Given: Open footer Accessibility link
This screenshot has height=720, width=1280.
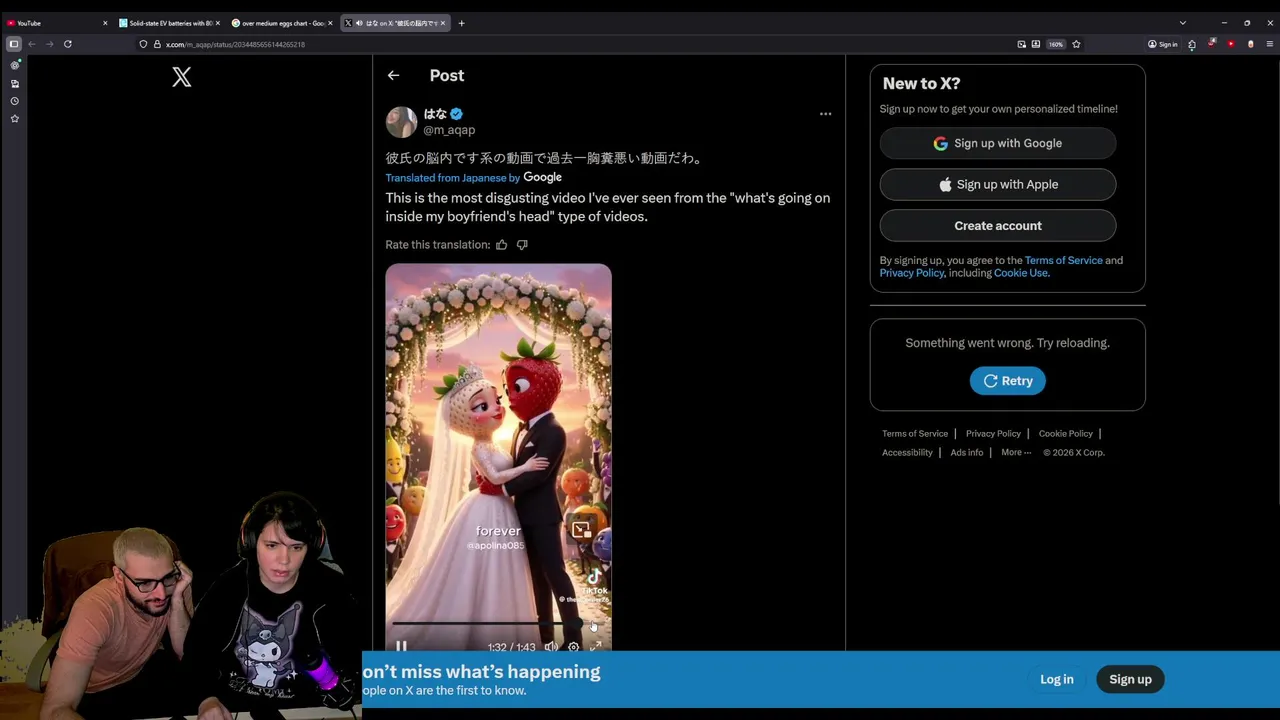Looking at the screenshot, I should click(x=907, y=453).
